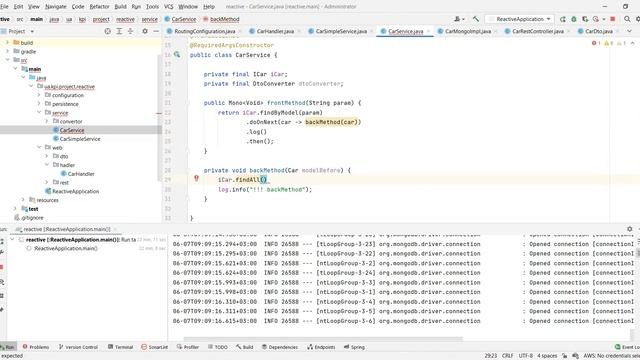This screenshot has height=360, width=640.
Task: Collapse the src folder
Action: (x=7, y=60)
